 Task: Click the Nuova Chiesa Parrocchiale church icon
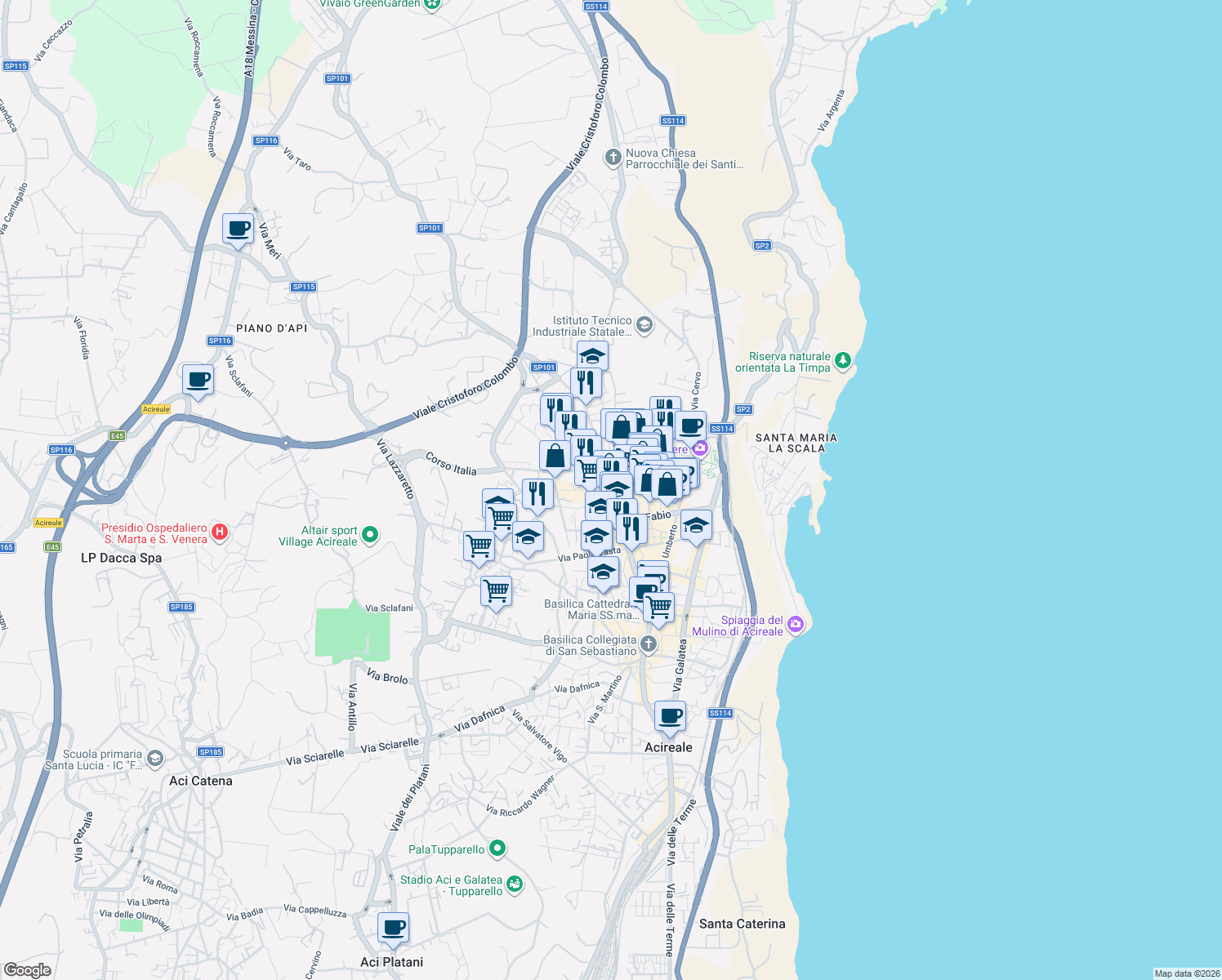(x=613, y=157)
